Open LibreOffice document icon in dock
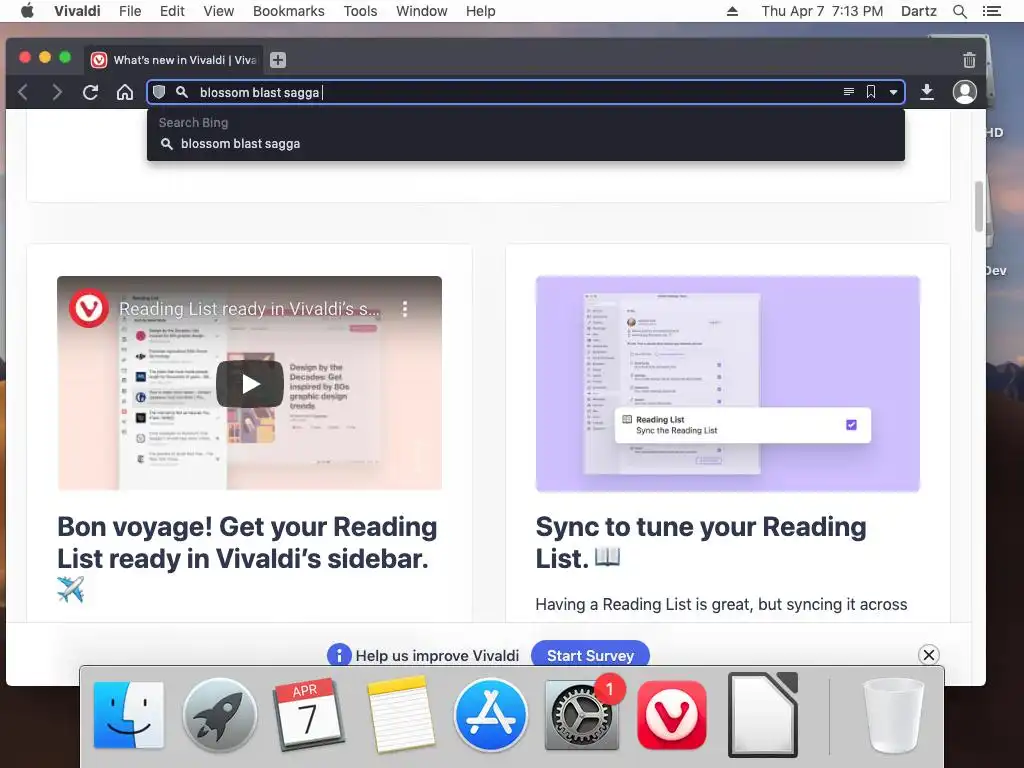The height and width of the screenshot is (768, 1024). coord(763,715)
